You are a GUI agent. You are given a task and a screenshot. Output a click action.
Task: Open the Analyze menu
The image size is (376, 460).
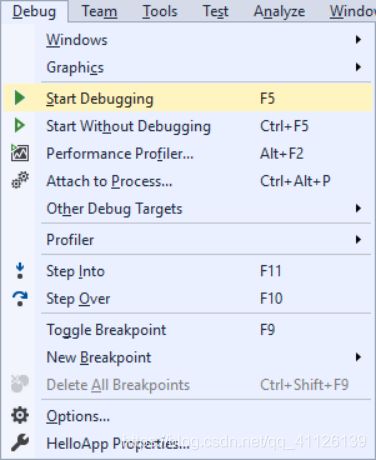point(279,11)
